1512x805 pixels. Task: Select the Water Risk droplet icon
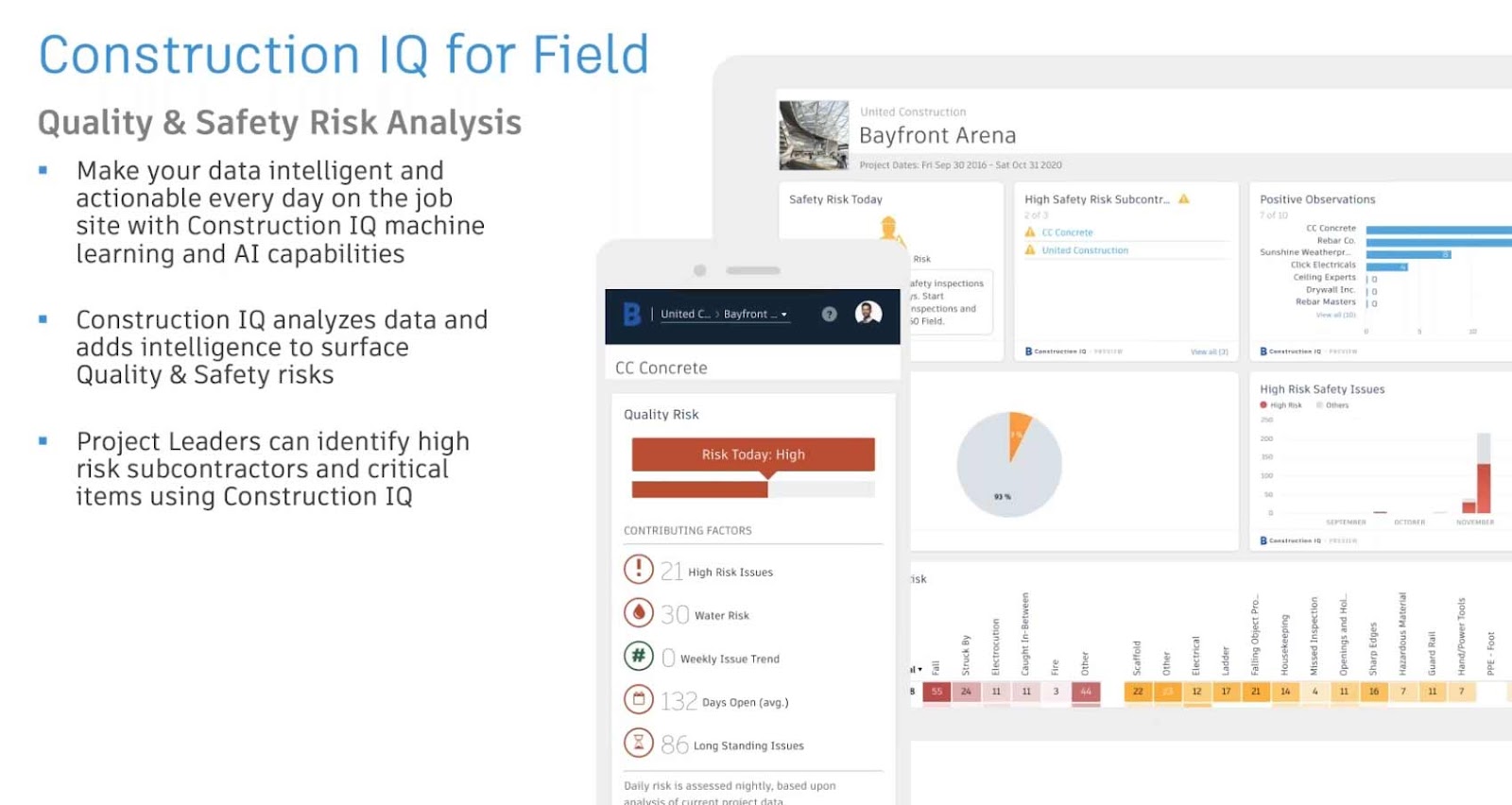pyautogui.click(x=639, y=612)
